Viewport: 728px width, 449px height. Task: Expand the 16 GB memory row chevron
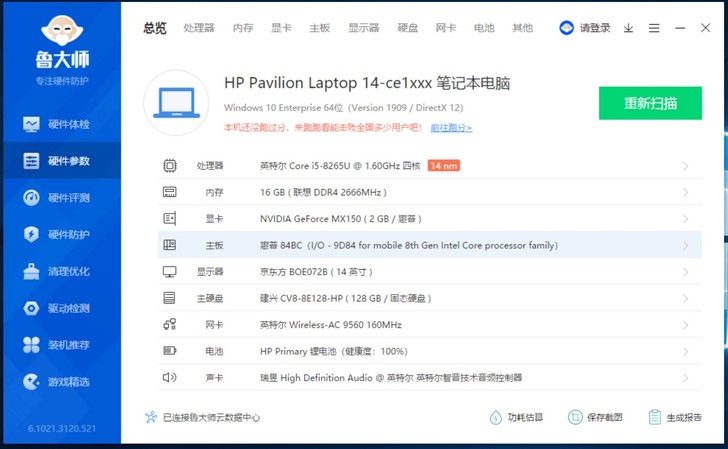click(x=685, y=192)
